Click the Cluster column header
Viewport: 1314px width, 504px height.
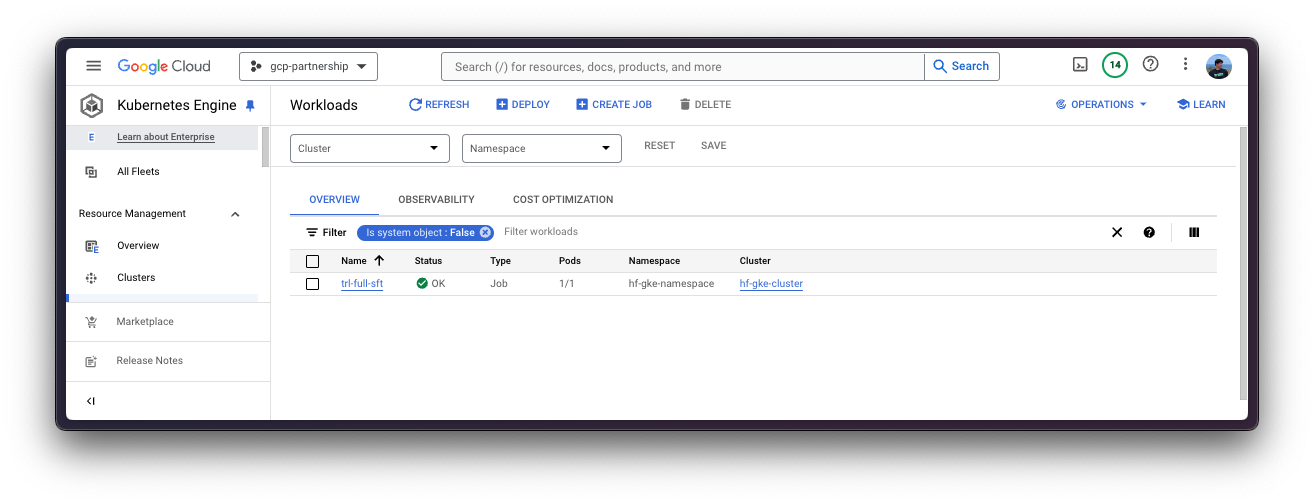click(x=755, y=261)
